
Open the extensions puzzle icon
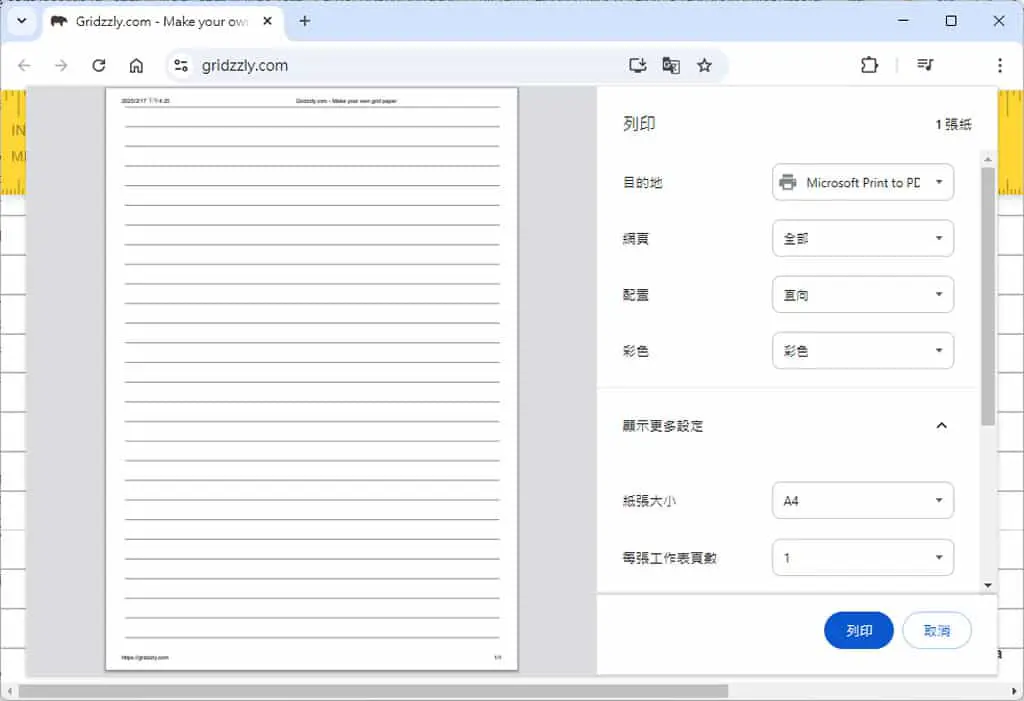pyautogui.click(x=869, y=65)
